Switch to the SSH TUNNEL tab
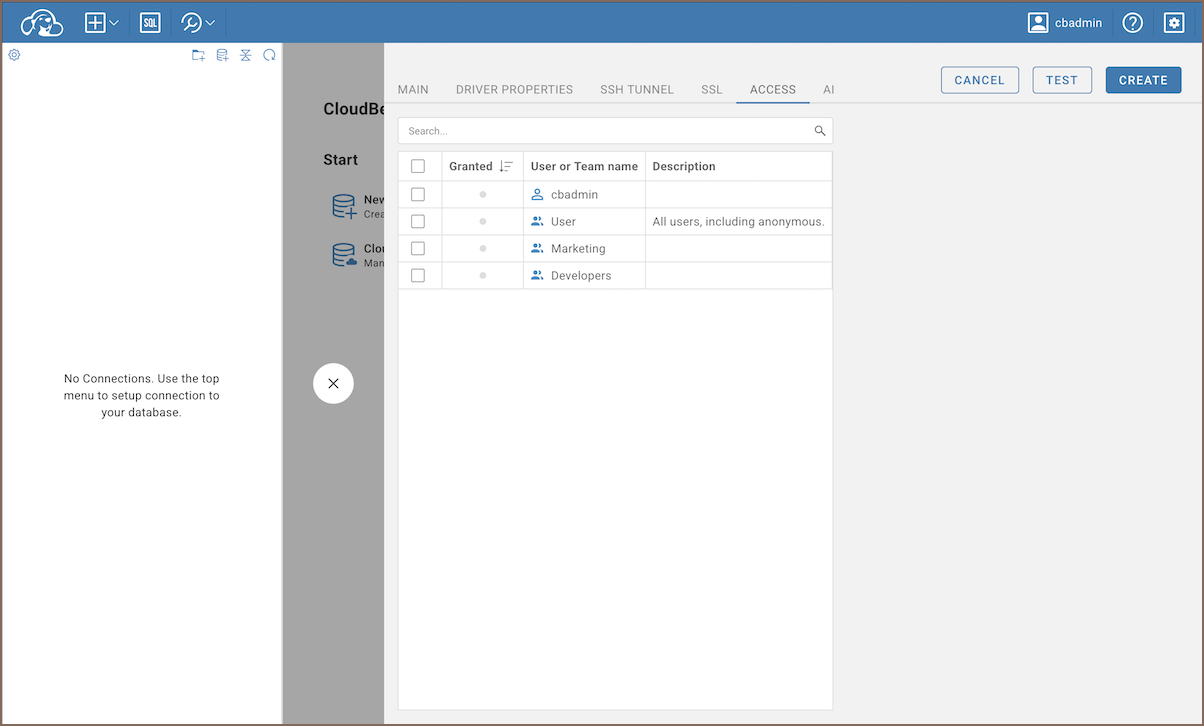This screenshot has width=1204, height=726. coord(636,89)
